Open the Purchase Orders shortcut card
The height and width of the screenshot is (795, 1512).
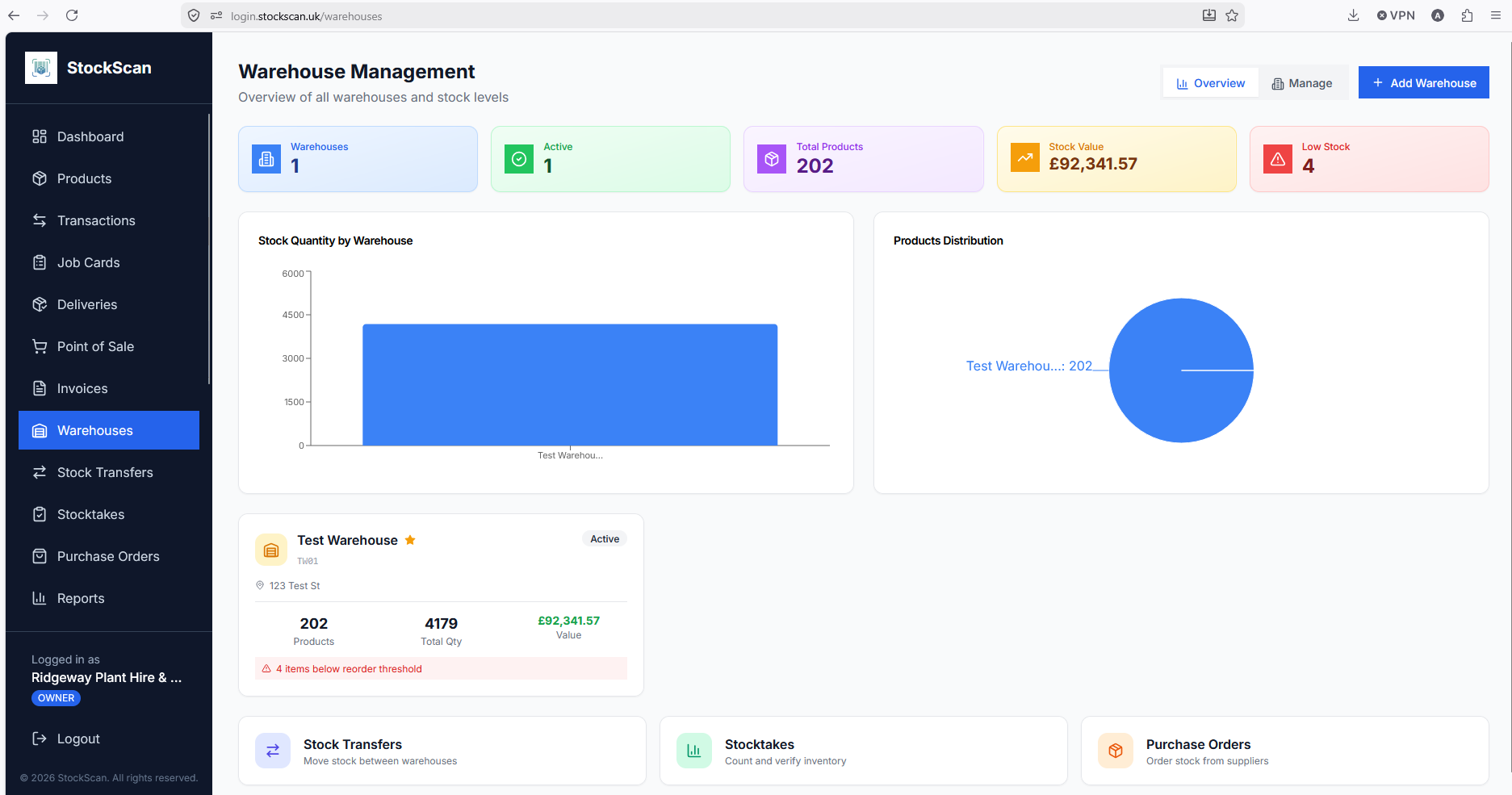[1285, 751]
